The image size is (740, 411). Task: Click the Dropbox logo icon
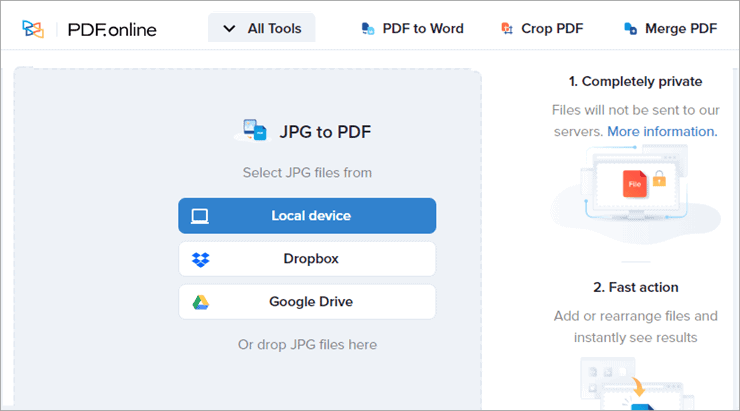click(x=200, y=259)
